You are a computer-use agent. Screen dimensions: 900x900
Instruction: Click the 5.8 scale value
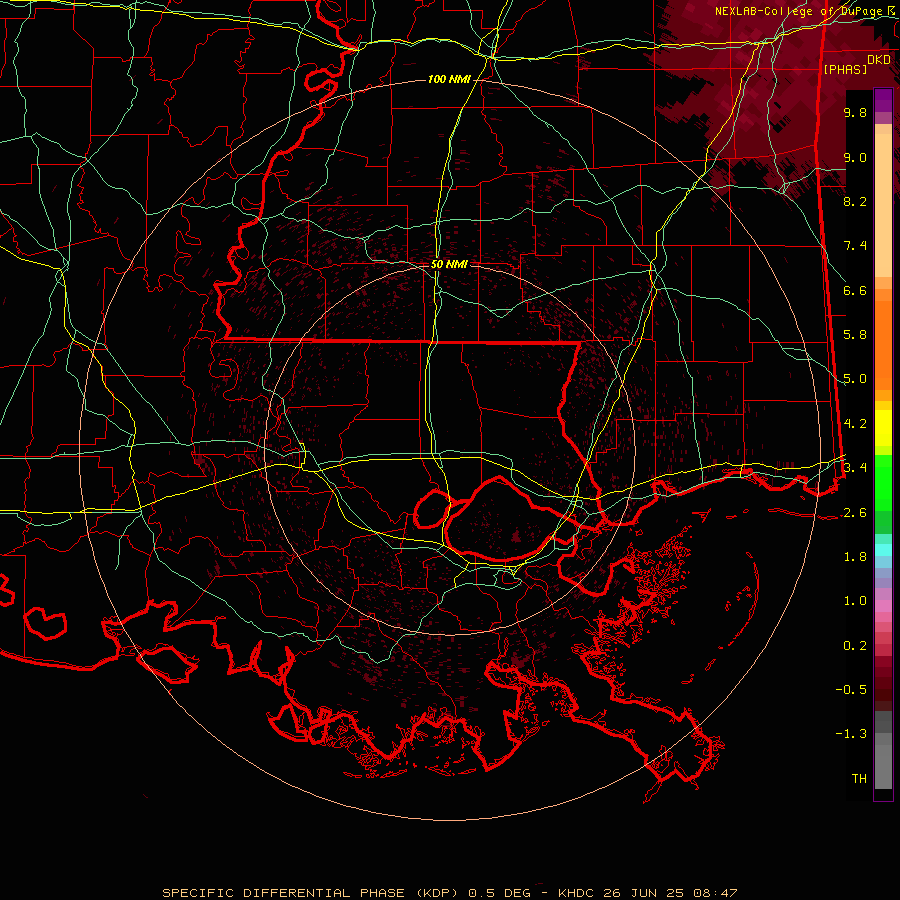click(855, 335)
